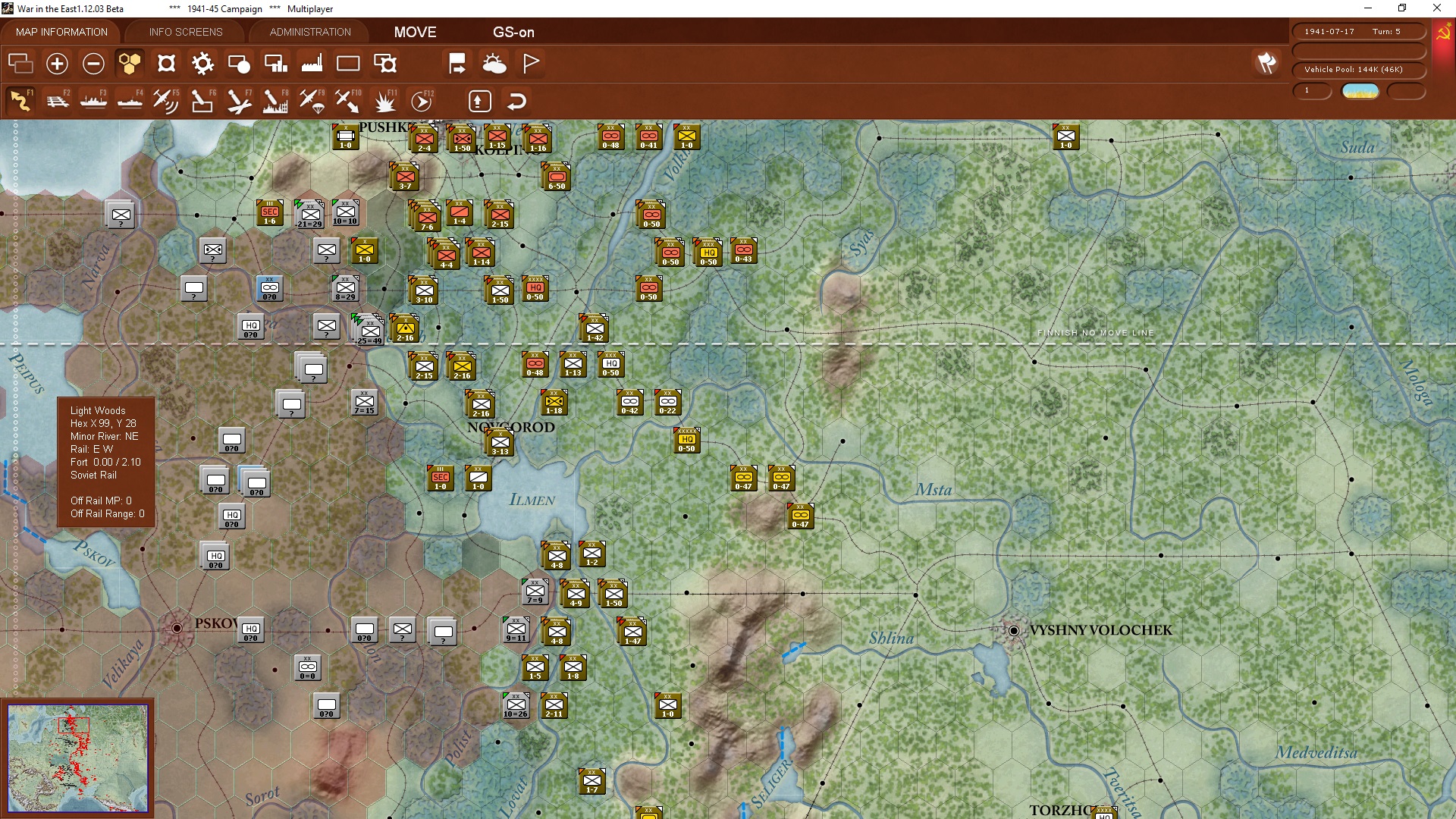This screenshot has width=1456, height=819.
Task: Select F2 rail move mode icon
Action: 57,101
